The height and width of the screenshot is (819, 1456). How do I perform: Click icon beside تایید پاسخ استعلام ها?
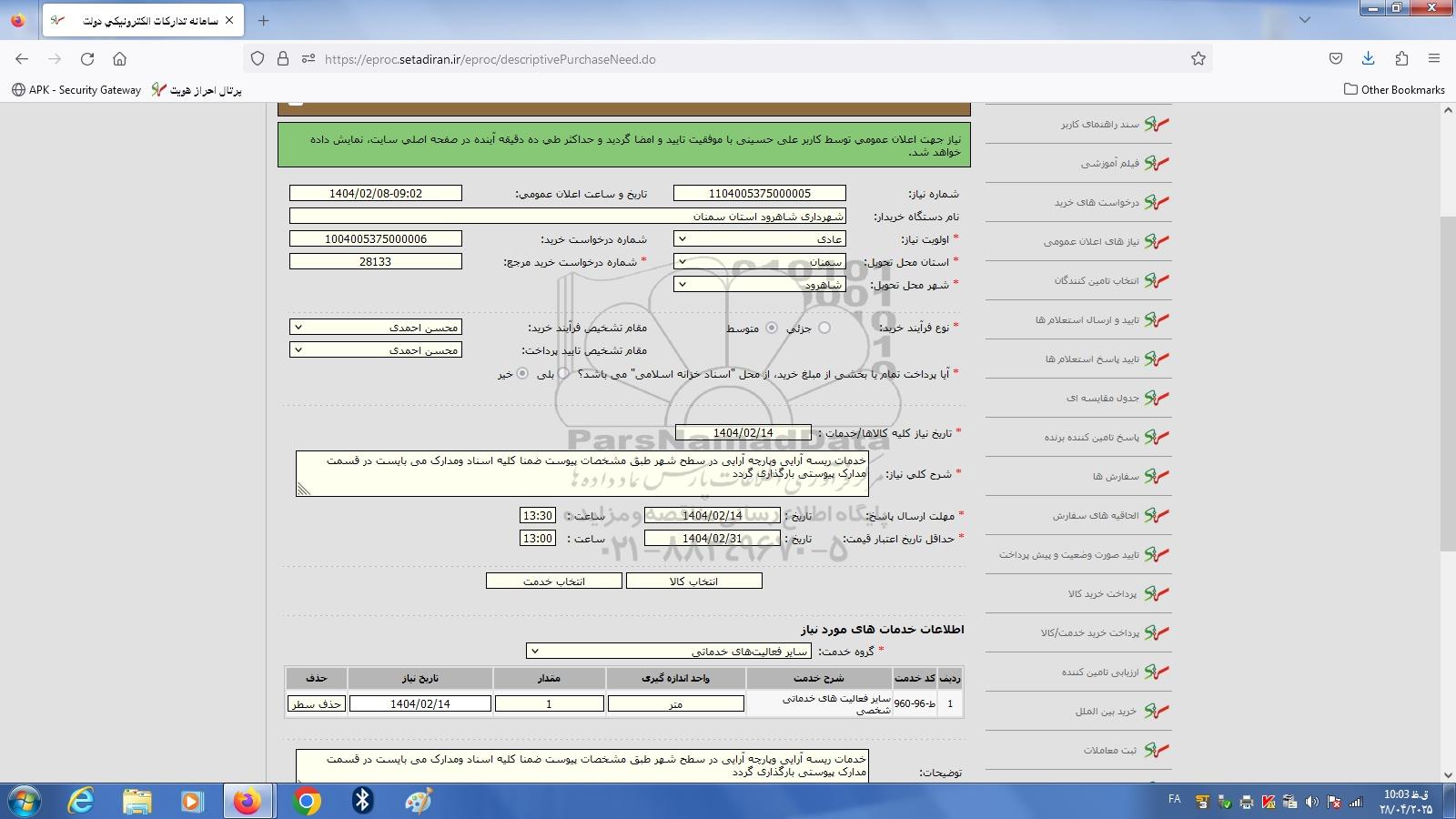[1157, 359]
